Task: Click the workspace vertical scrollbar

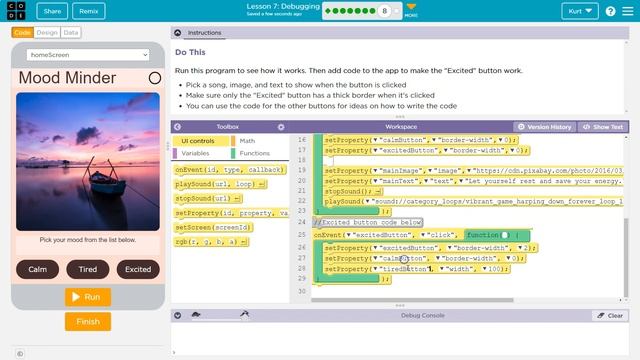Action: [626, 257]
